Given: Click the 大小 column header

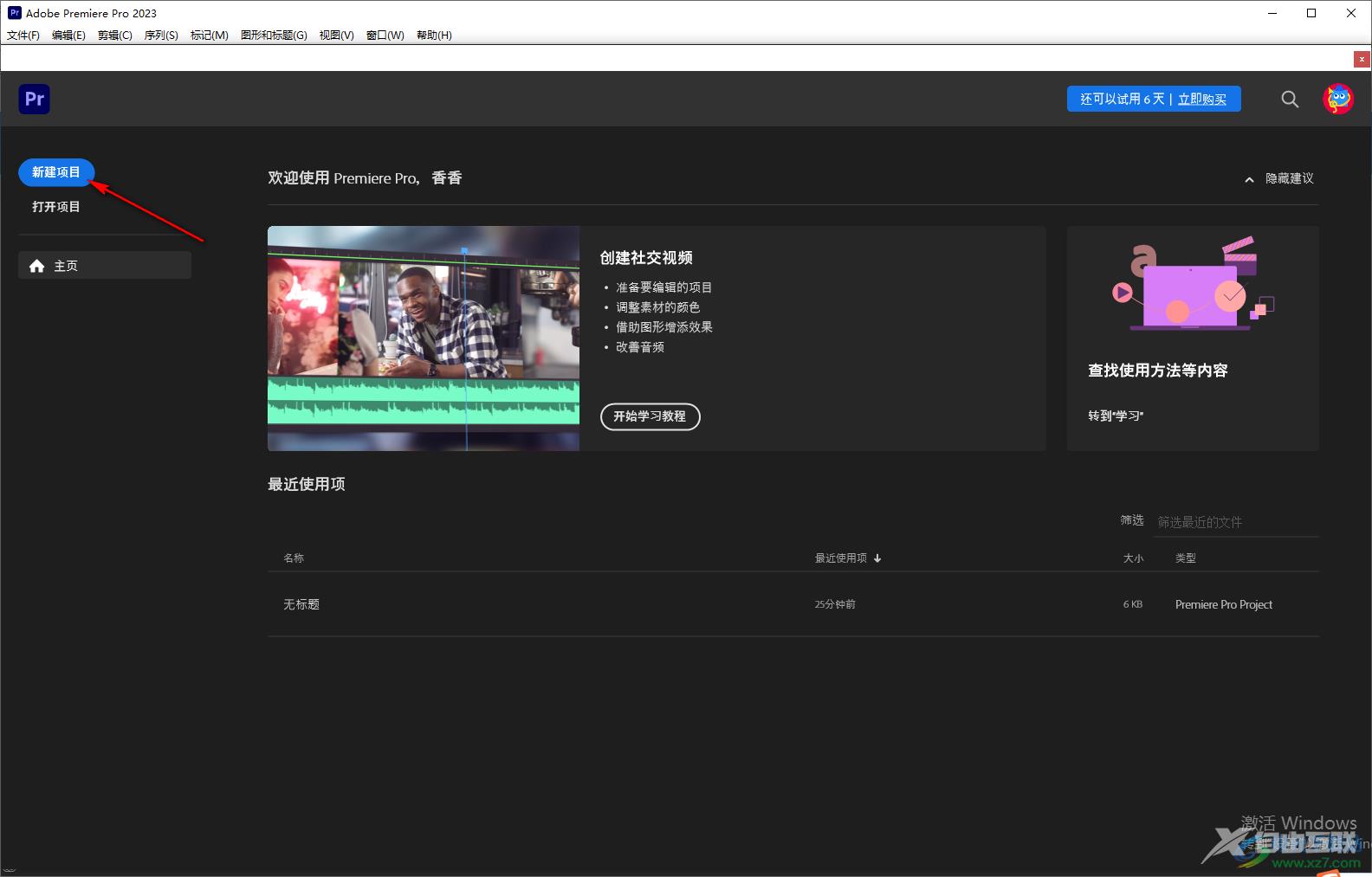Looking at the screenshot, I should (x=1133, y=558).
